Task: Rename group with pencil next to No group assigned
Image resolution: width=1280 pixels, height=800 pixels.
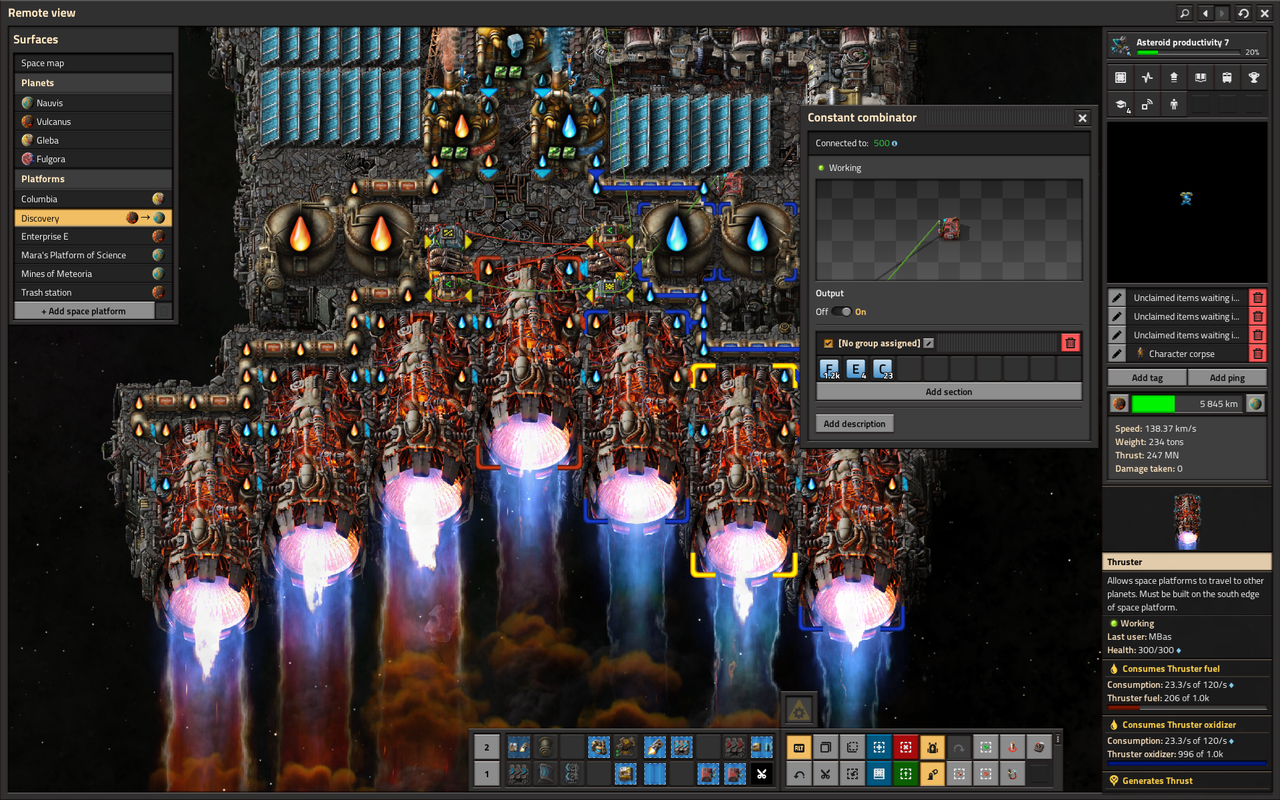Action: coord(929,343)
